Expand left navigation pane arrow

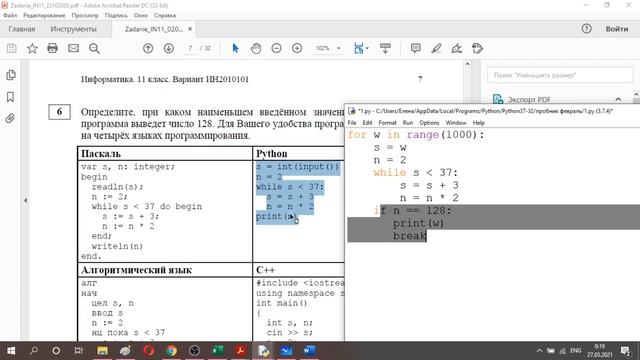coord(25,200)
